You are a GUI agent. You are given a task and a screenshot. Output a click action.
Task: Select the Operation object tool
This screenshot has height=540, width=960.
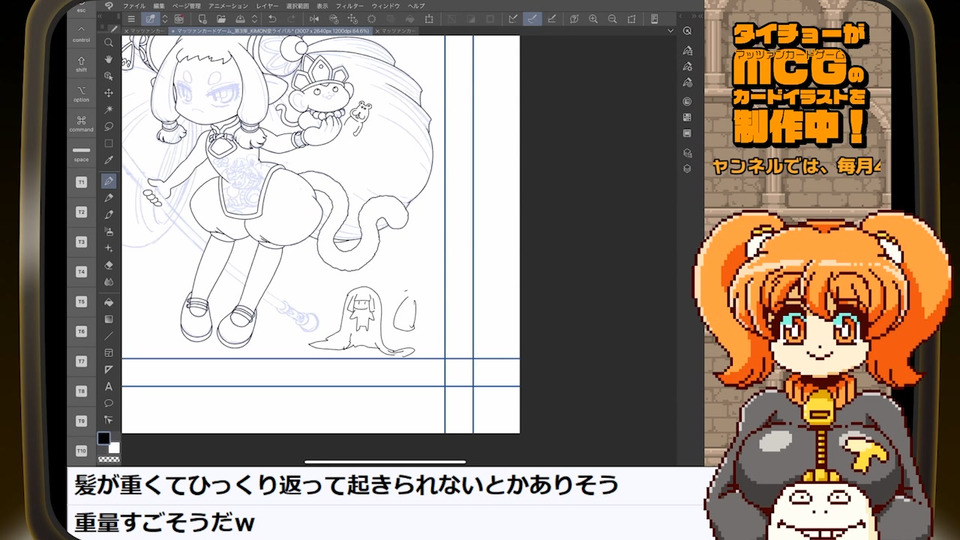[108, 76]
